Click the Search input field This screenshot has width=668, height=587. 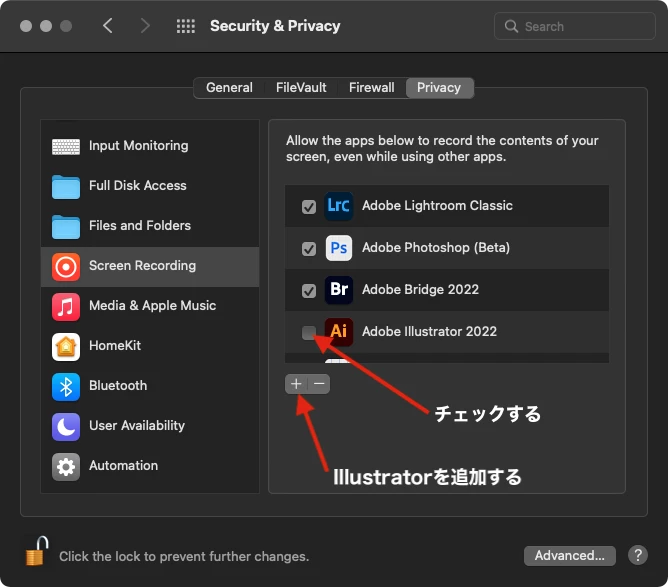point(574,26)
